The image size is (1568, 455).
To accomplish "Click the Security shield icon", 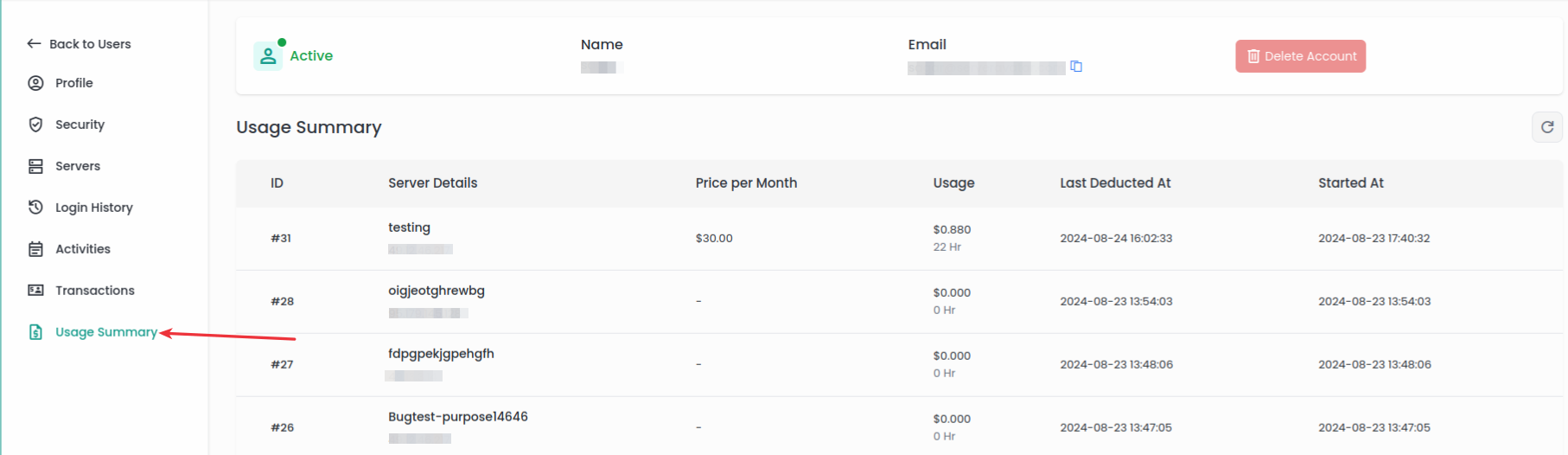I will pos(35,125).
